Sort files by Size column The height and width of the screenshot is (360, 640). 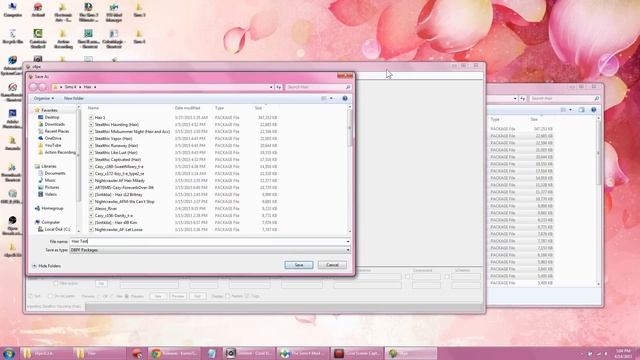[258, 108]
